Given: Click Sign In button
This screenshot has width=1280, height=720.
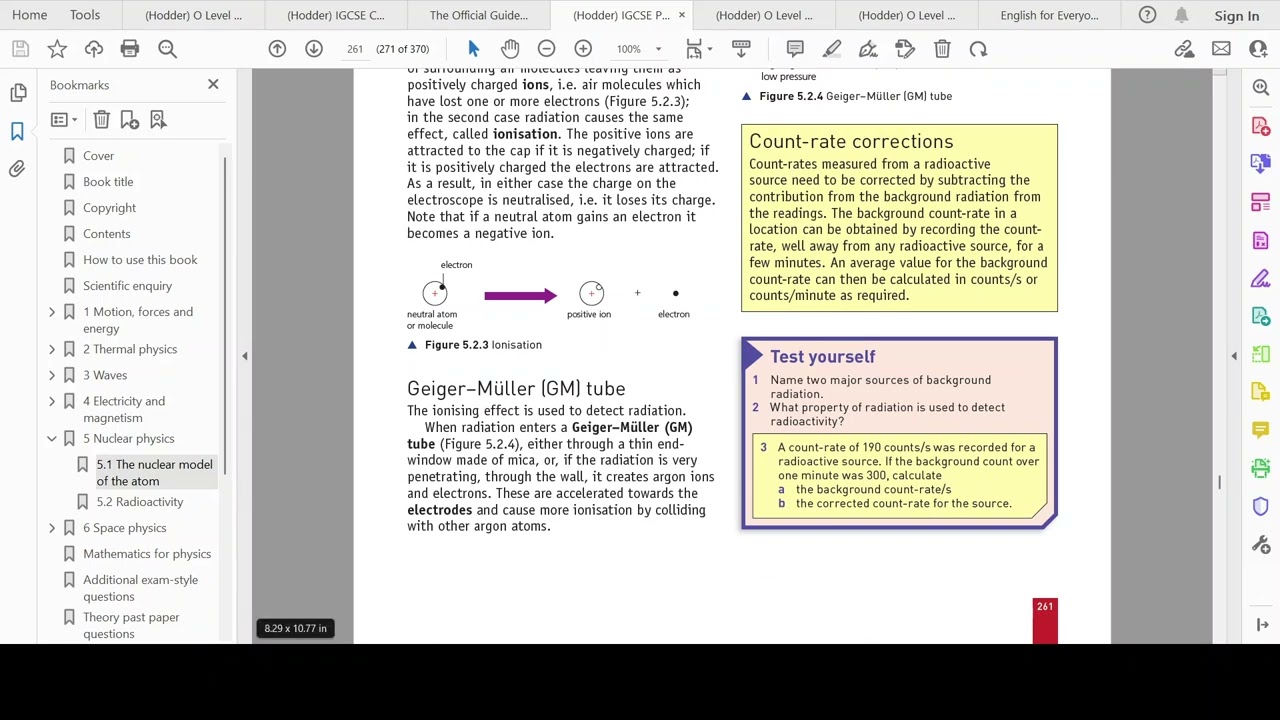Looking at the screenshot, I should point(1237,16).
